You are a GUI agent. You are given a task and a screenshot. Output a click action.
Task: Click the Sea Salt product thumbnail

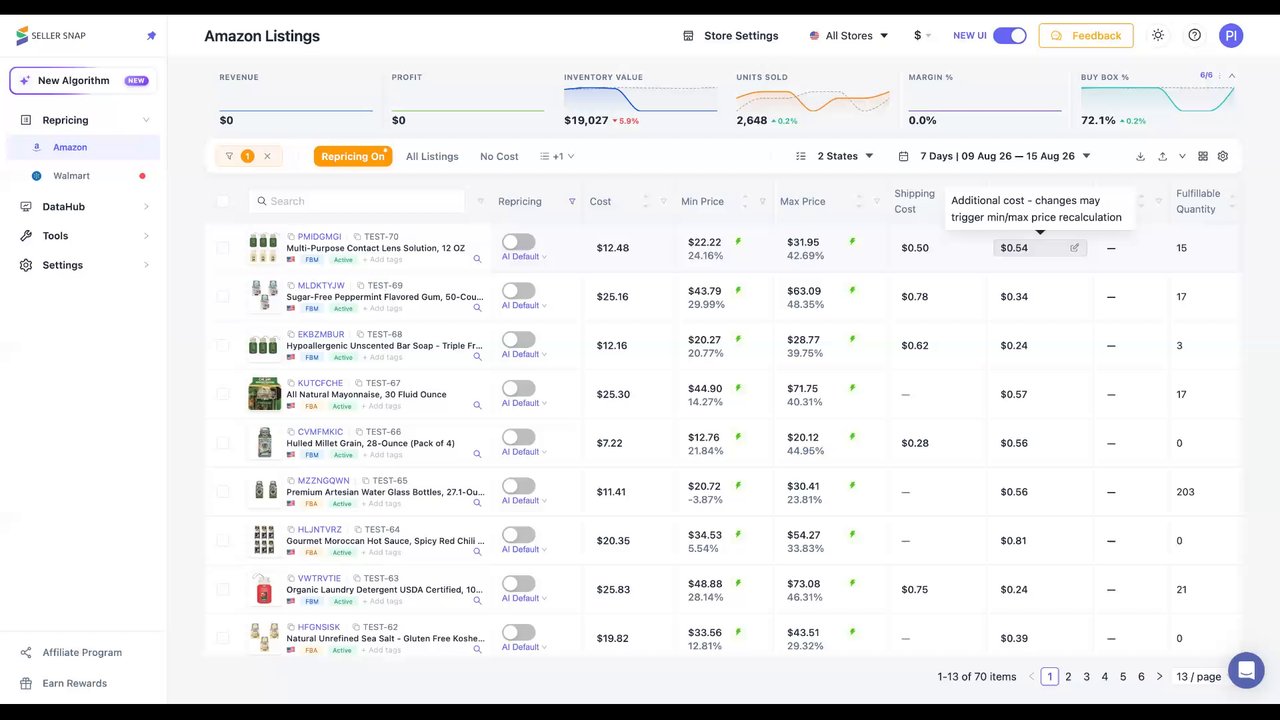coord(264,638)
